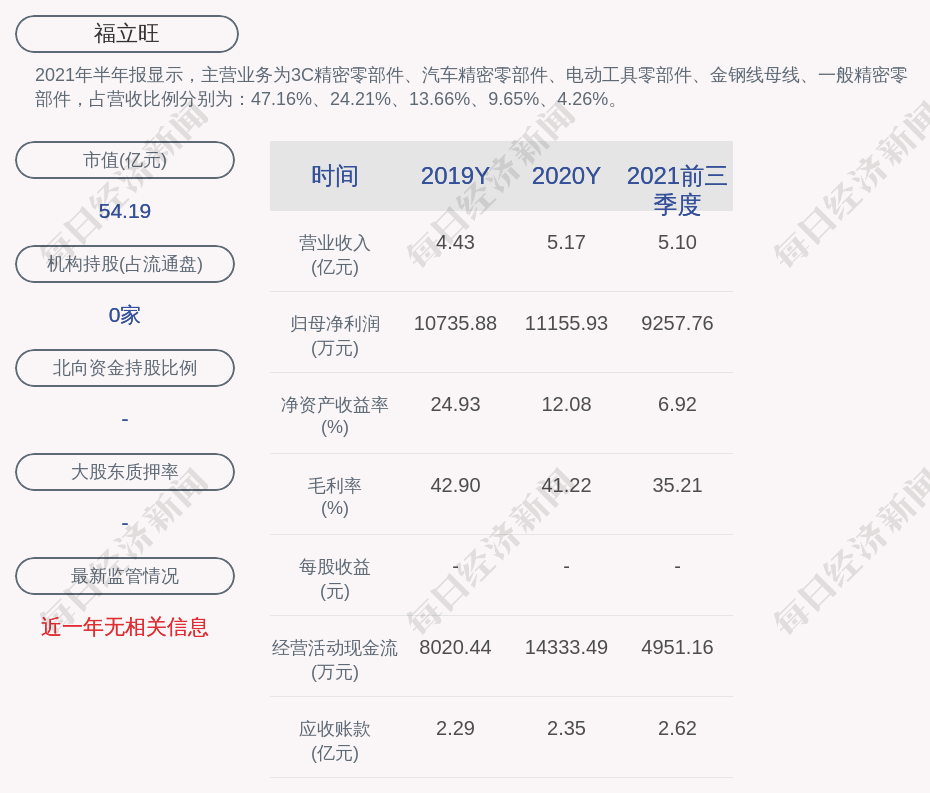
Task: Open the 最新监管情况 pill
Action: pyautogui.click(x=125, y=576)
